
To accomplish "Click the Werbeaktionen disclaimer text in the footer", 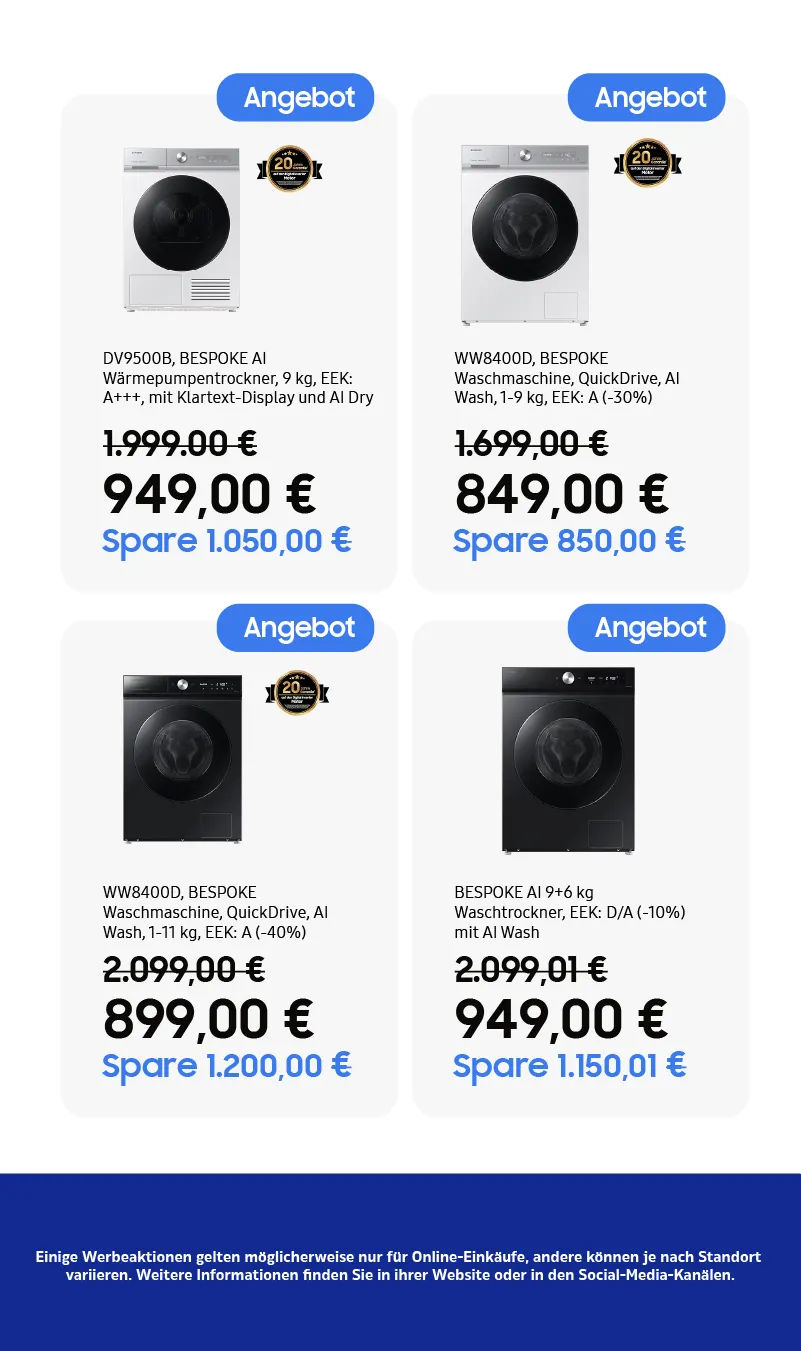I will coord(400,1266).
